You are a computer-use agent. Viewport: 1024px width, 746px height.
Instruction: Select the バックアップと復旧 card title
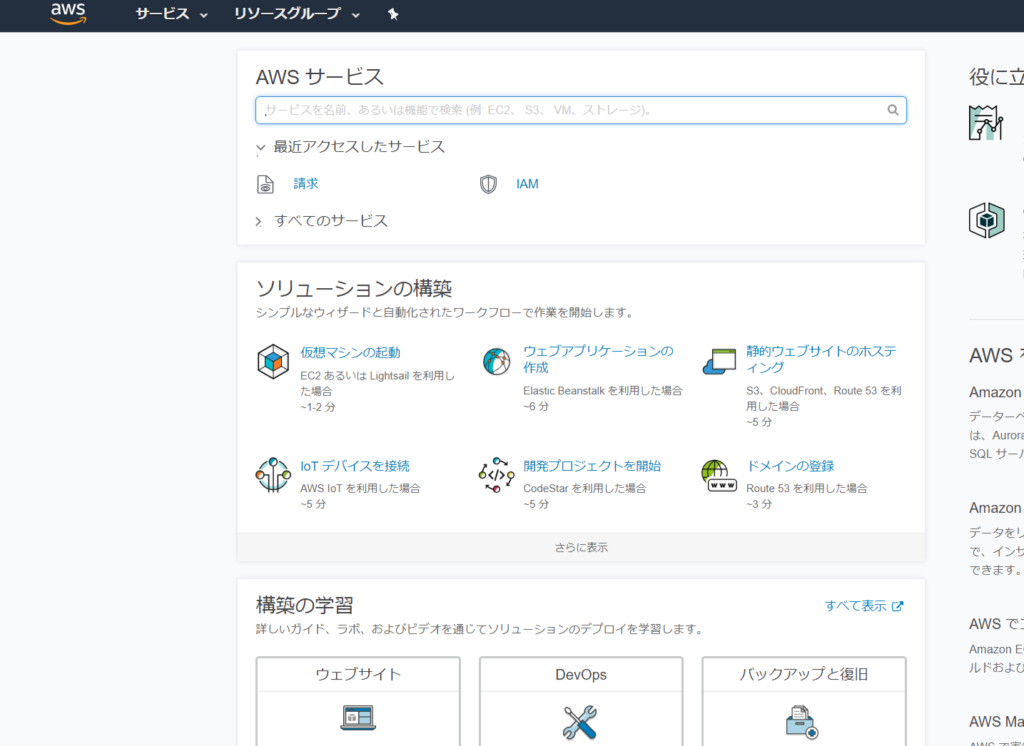click(803, 674)
